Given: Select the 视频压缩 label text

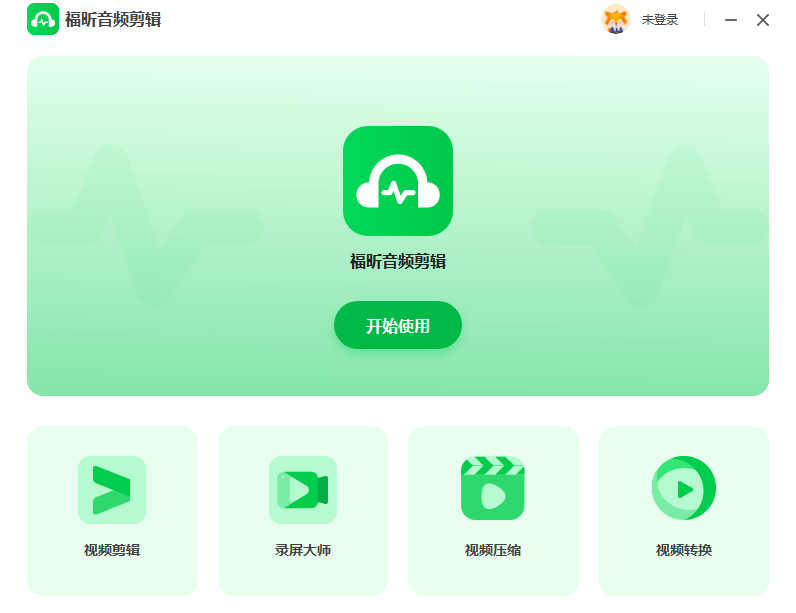Looking at the screenshot, I should [x=493, y=550].
